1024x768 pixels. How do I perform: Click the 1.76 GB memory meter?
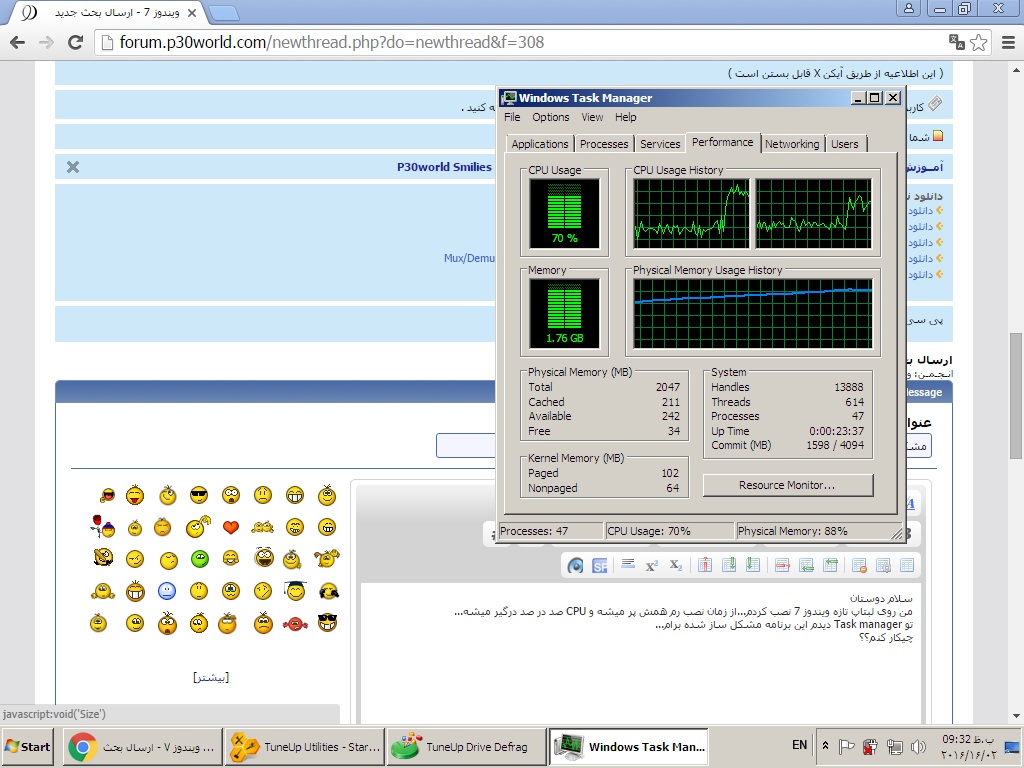coord(564,313)
